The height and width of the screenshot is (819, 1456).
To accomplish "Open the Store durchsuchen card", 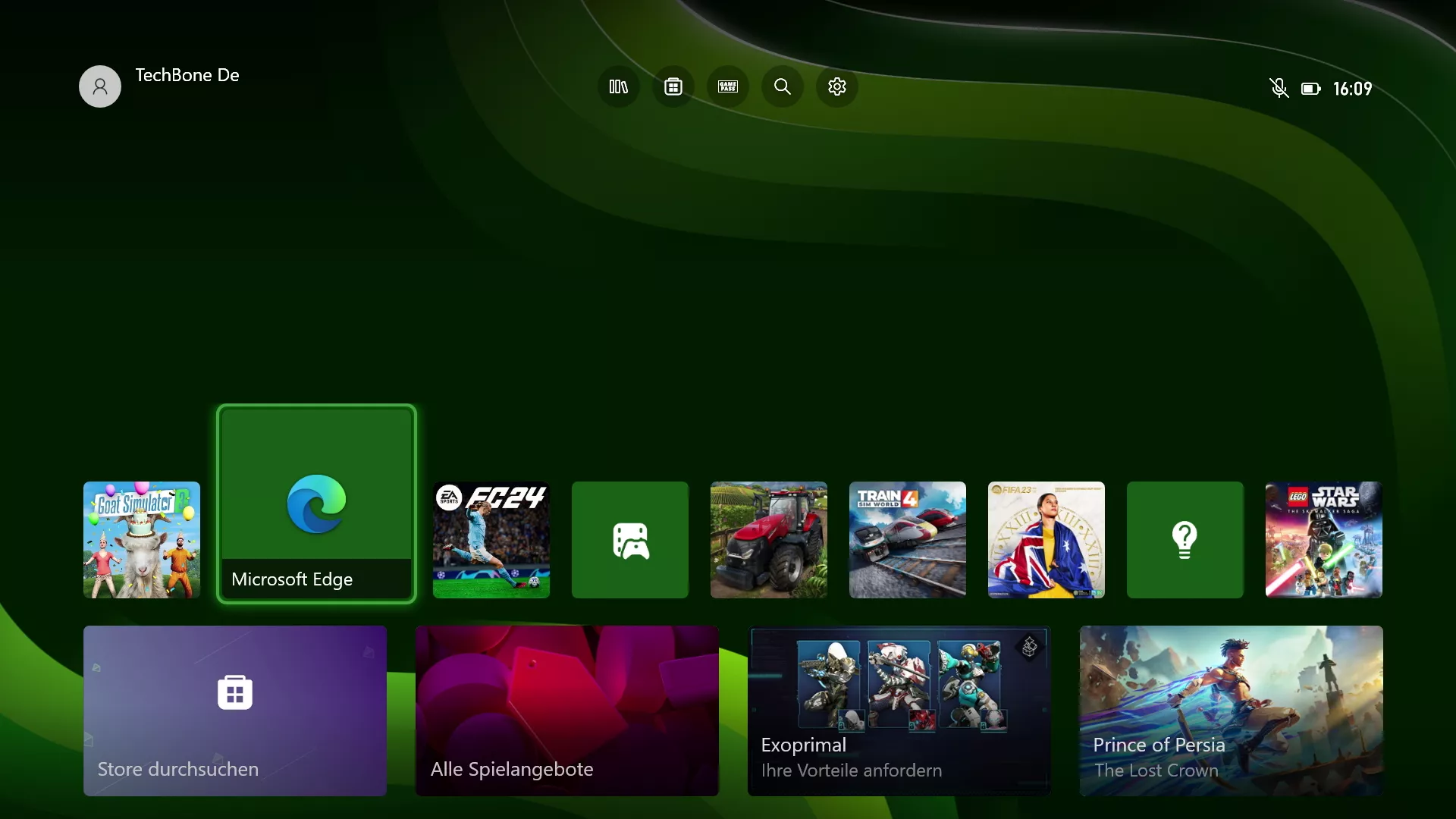I will (235, 711).
